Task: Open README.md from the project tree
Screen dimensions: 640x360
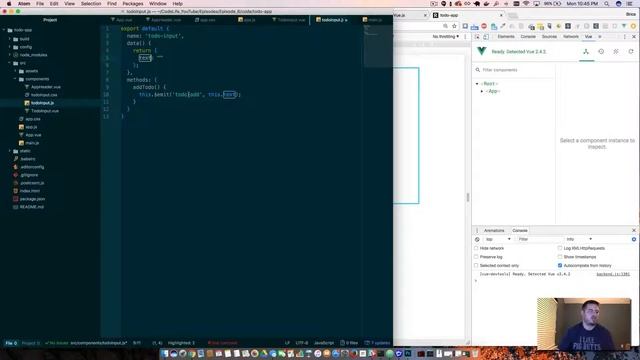Action: [31, 207]
